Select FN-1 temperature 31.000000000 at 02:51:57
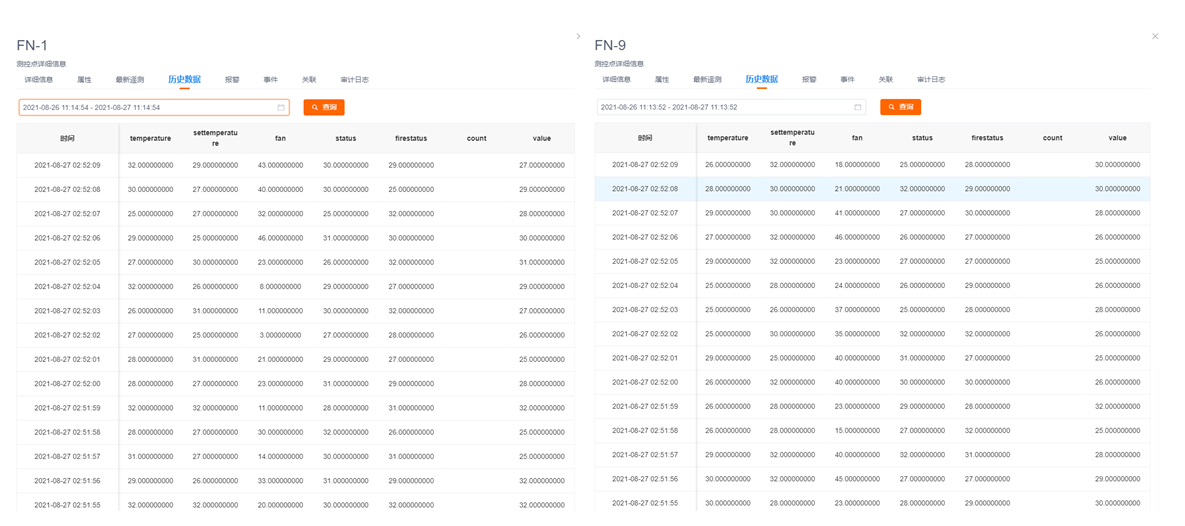 point(150,456)
